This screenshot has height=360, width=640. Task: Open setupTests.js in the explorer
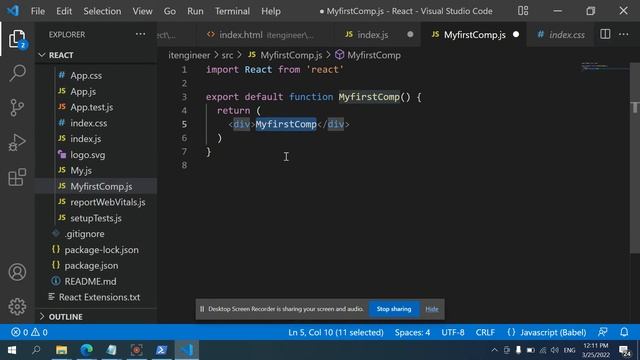click(96, 218)
